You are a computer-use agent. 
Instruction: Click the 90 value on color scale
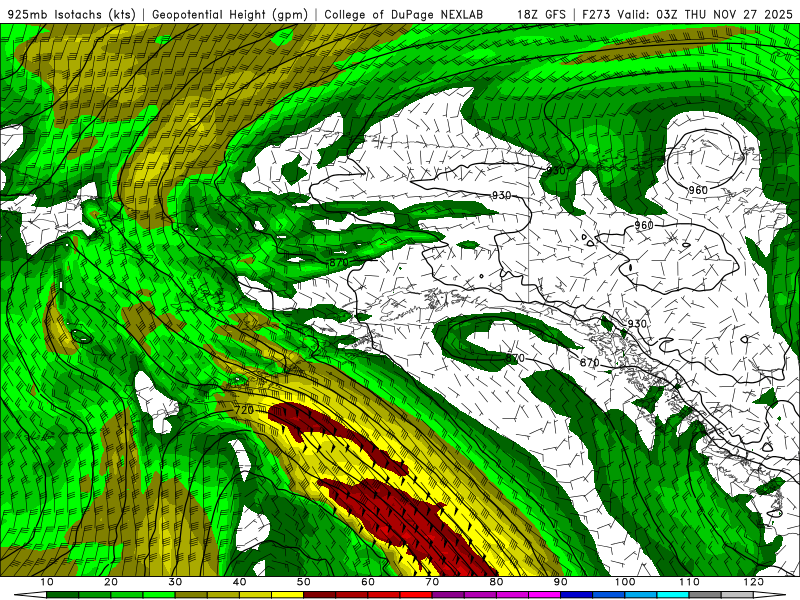(x=561, y=582)
